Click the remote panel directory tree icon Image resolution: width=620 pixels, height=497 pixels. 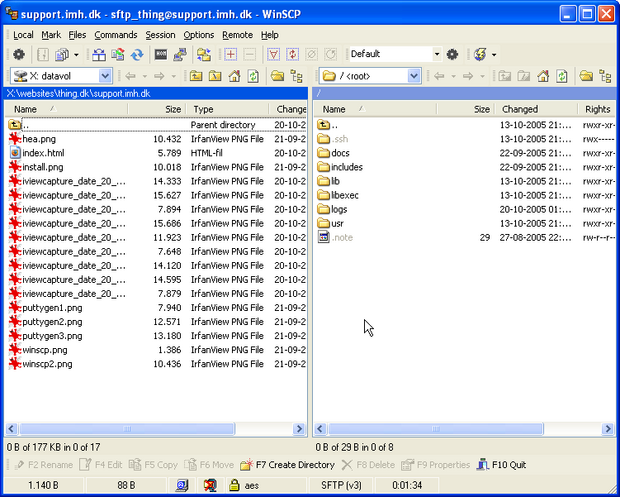pos(605,76)
